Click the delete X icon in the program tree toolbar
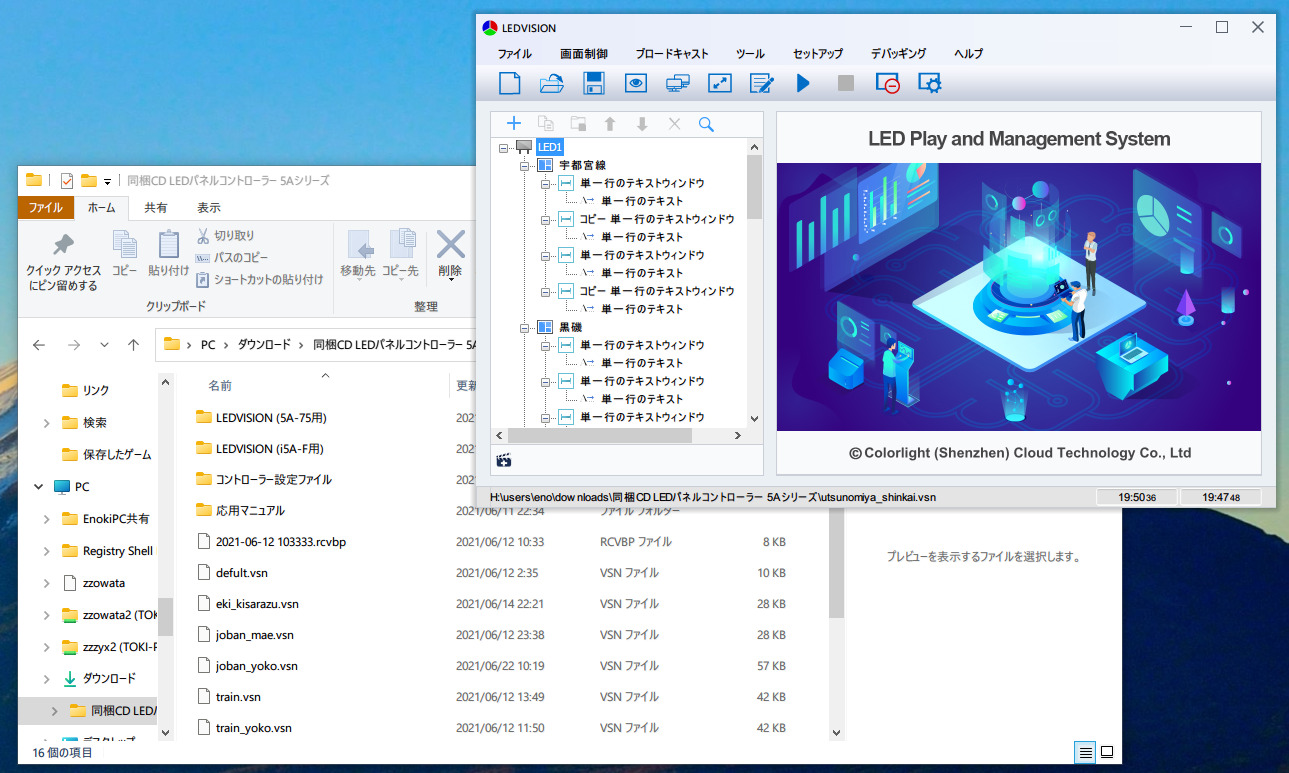Screen dimensions: 1289x773 tap(674, 124)
